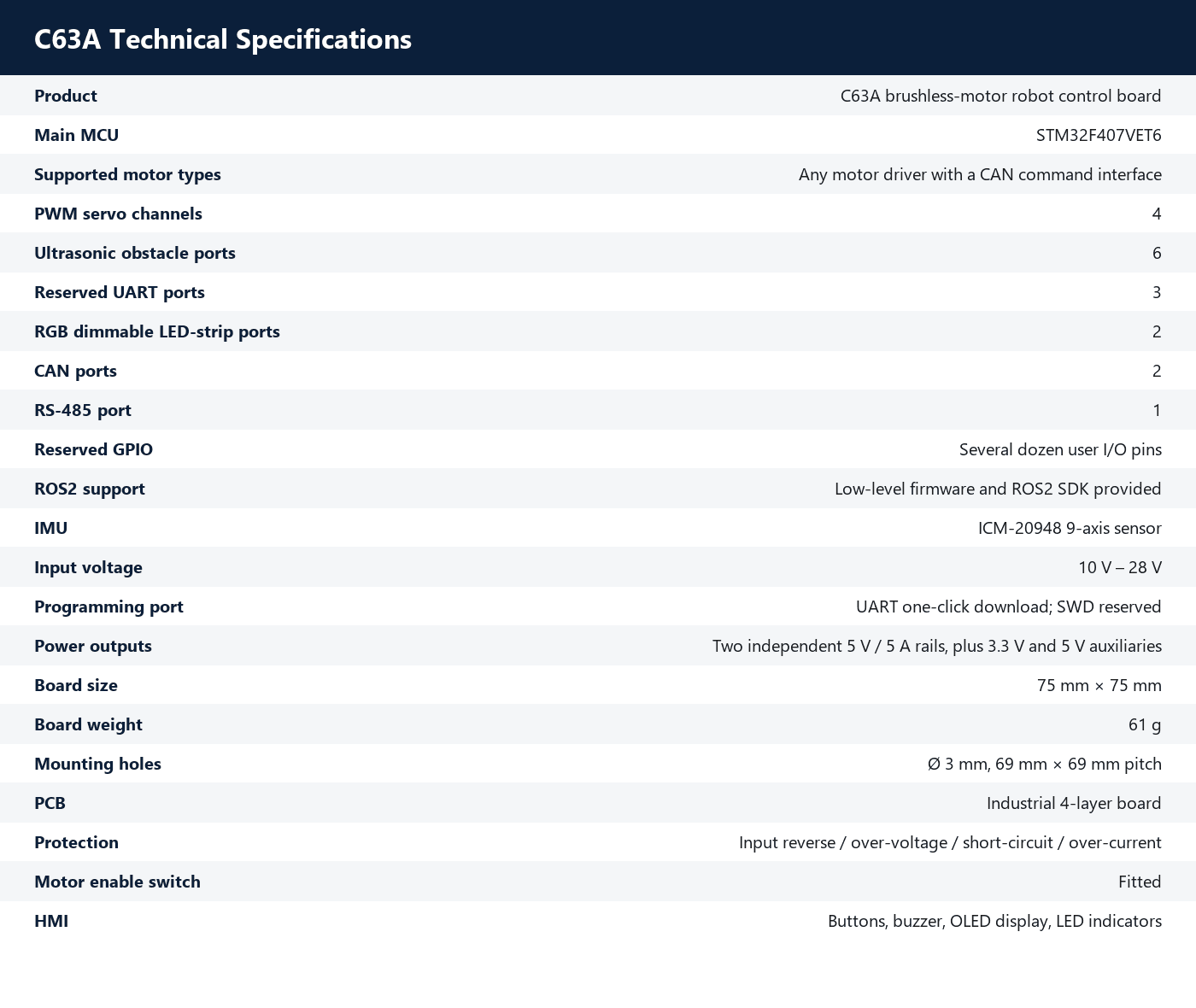Select the Supported motor types row label
The width and height of the screenshot is (1196, 1008).
pos(127,174)
